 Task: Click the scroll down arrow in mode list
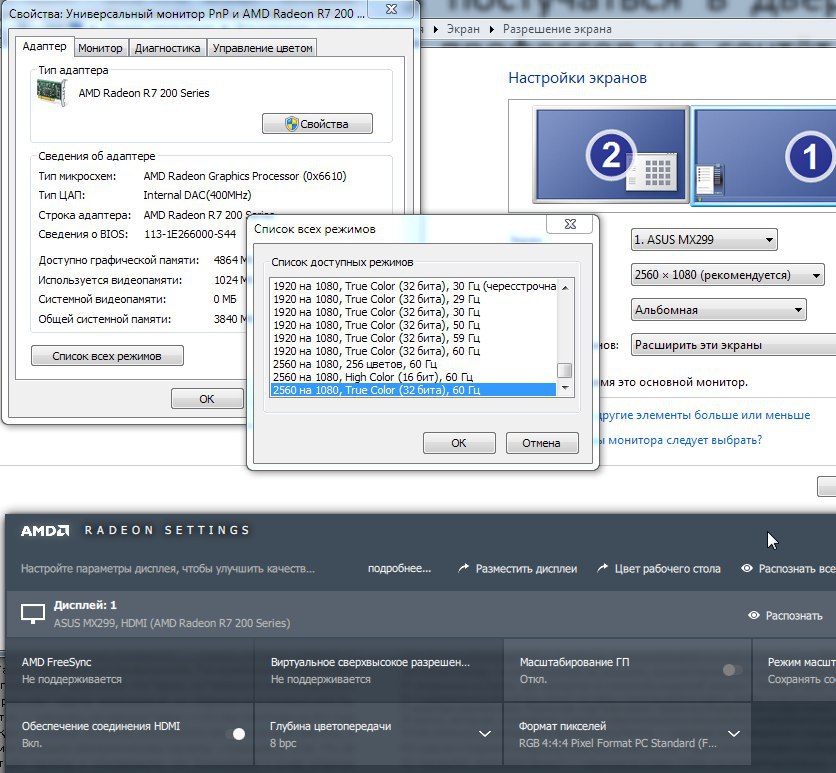click(565, 388)
